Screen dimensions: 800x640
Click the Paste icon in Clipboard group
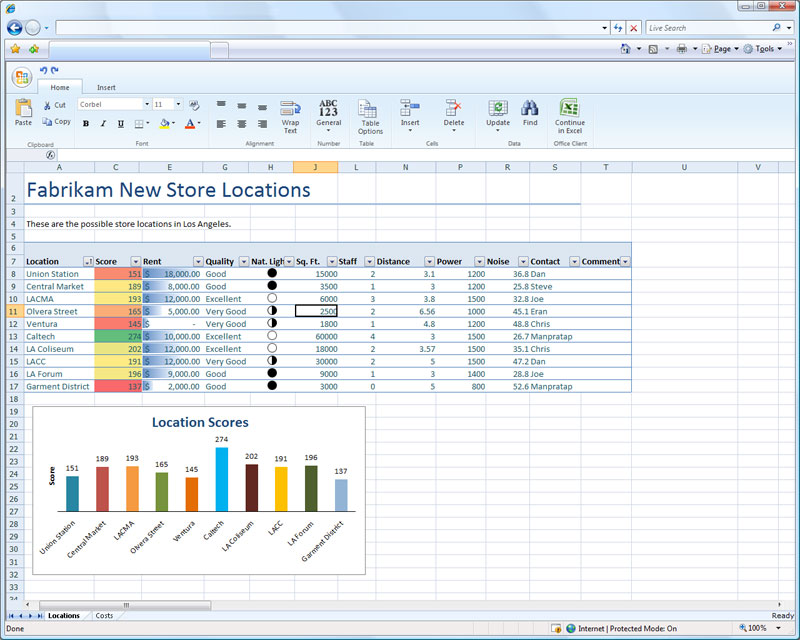[23, 110]
